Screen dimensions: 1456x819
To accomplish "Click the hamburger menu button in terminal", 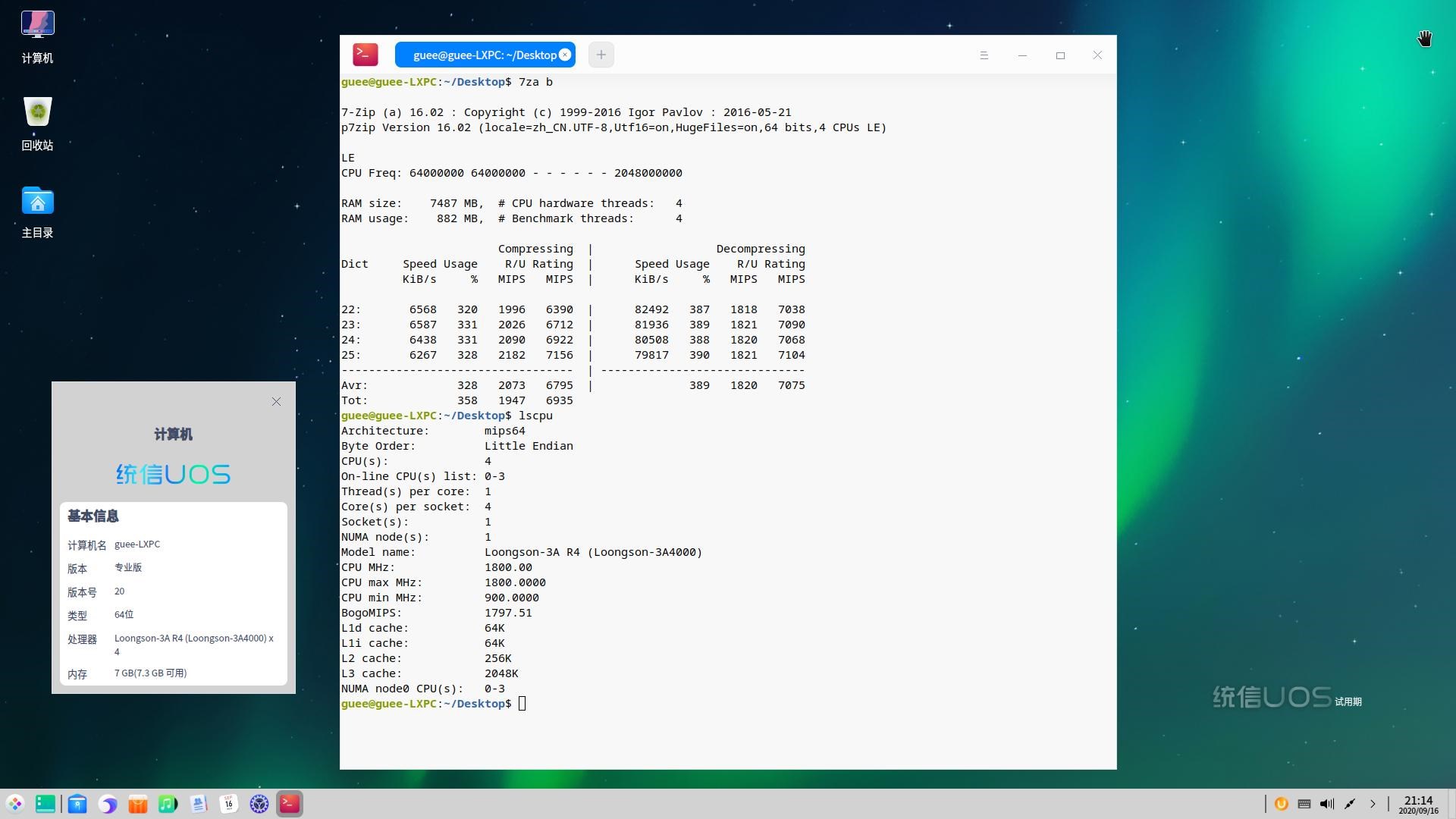I will 984,54.
